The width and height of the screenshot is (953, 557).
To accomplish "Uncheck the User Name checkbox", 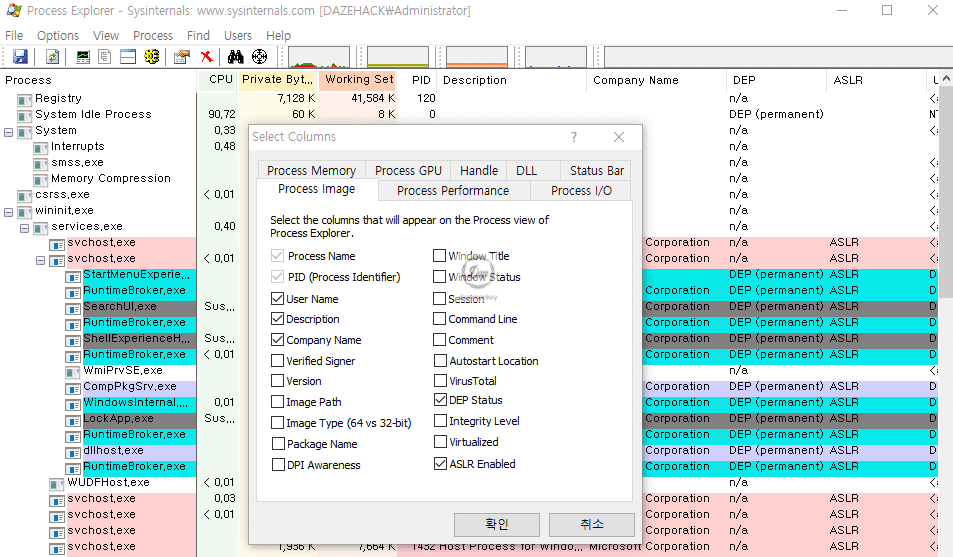I will click(x=278, y=299).
